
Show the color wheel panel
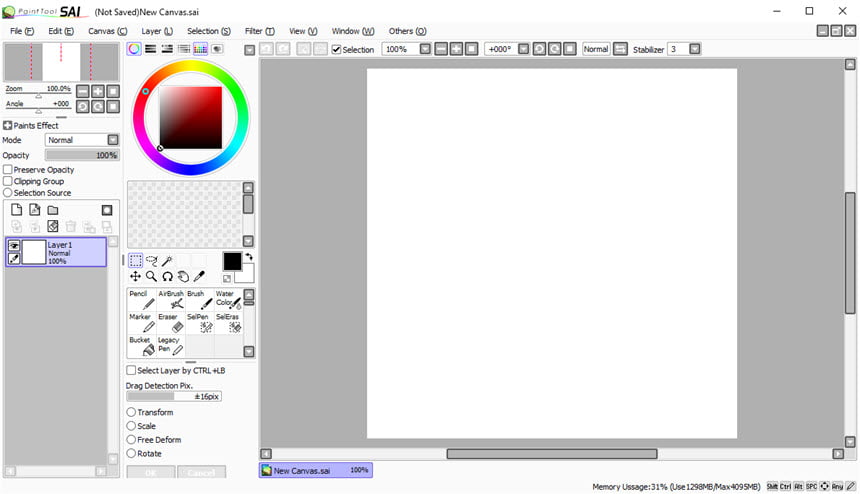click(134, 49)
